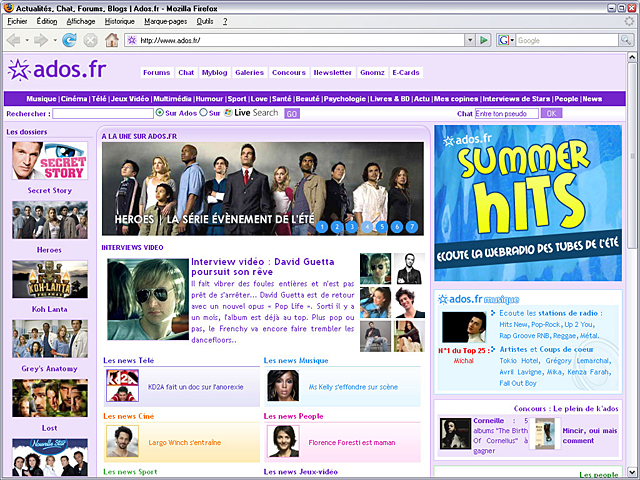640x480 pixels.
Task: Select slide number 6 on the Heroes banner
Action: (397, 227)
